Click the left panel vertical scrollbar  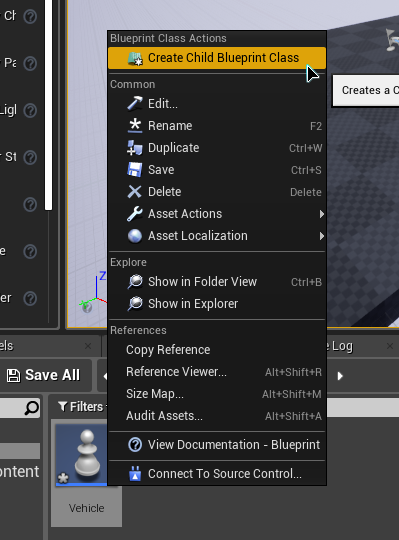[49, 105]
